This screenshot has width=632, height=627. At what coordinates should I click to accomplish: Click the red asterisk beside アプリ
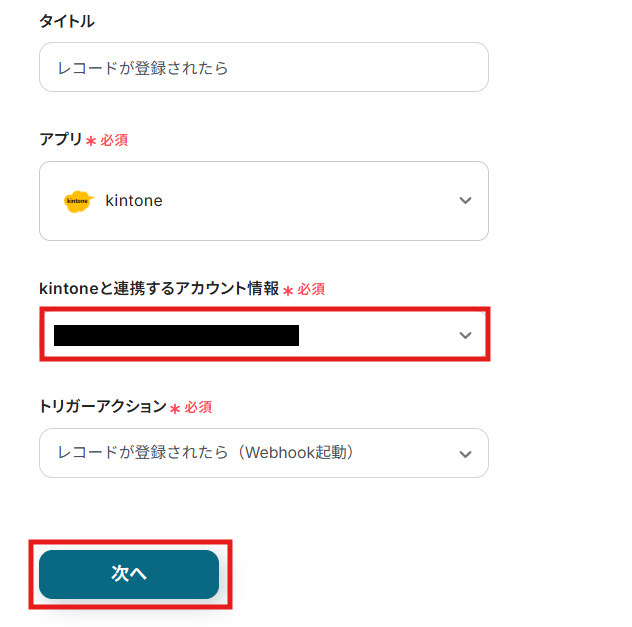tap(91, 141)
